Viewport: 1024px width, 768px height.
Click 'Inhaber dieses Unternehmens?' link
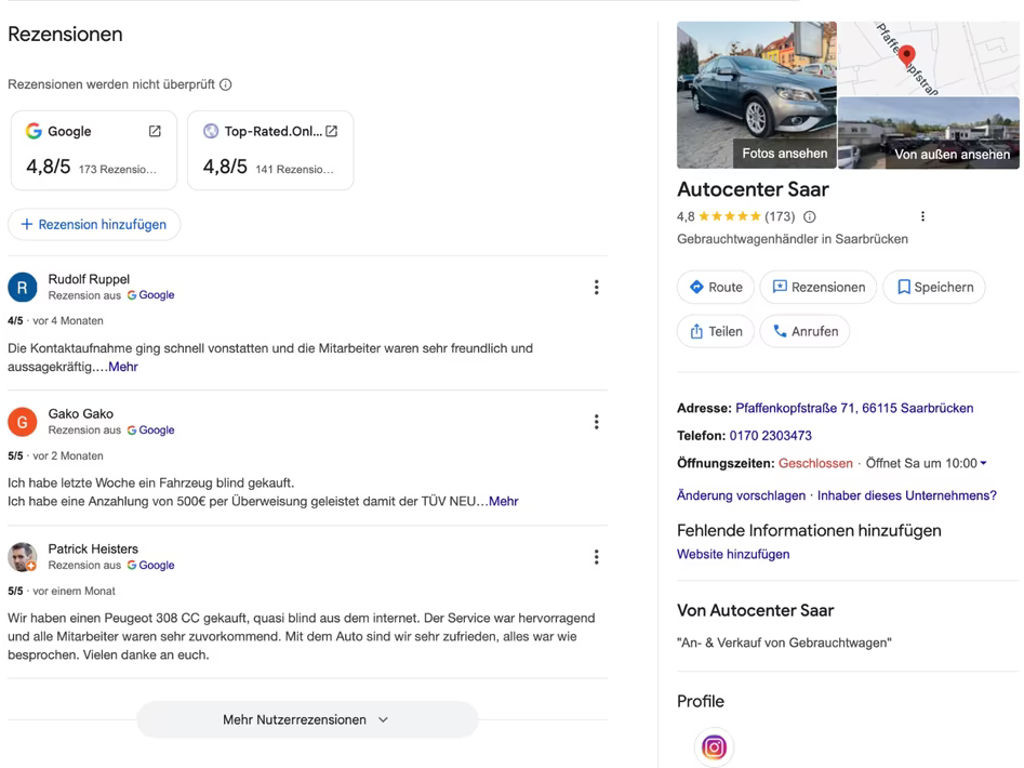(907, 496)
